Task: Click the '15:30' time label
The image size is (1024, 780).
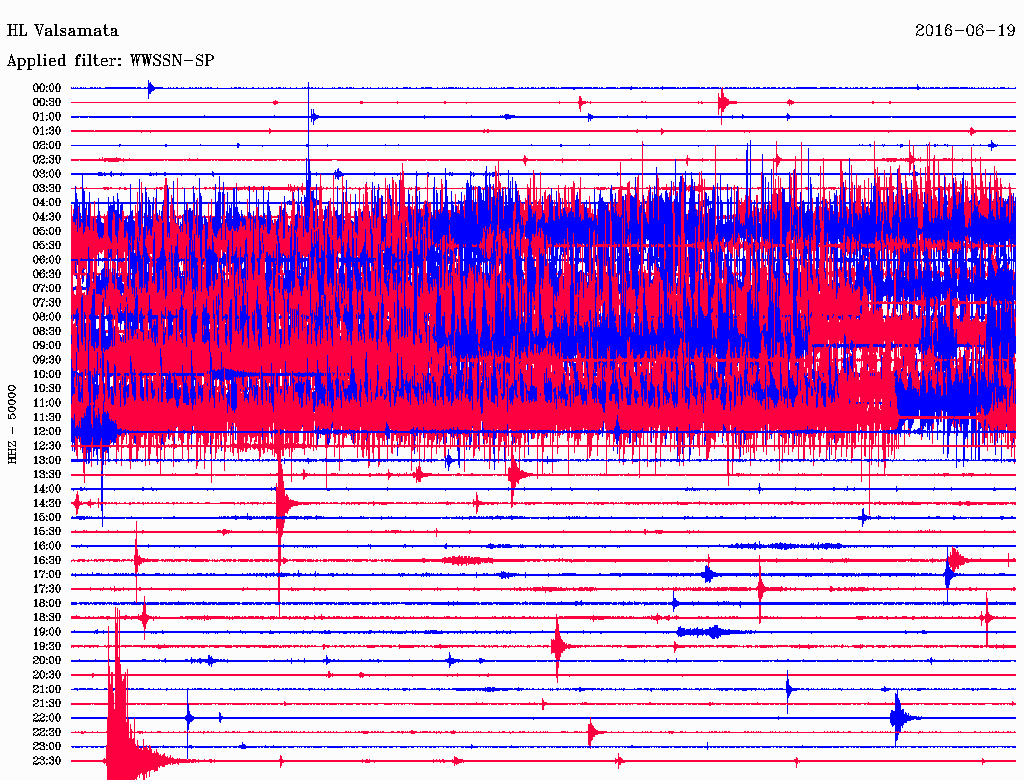Action: click(x=47, y=532)
